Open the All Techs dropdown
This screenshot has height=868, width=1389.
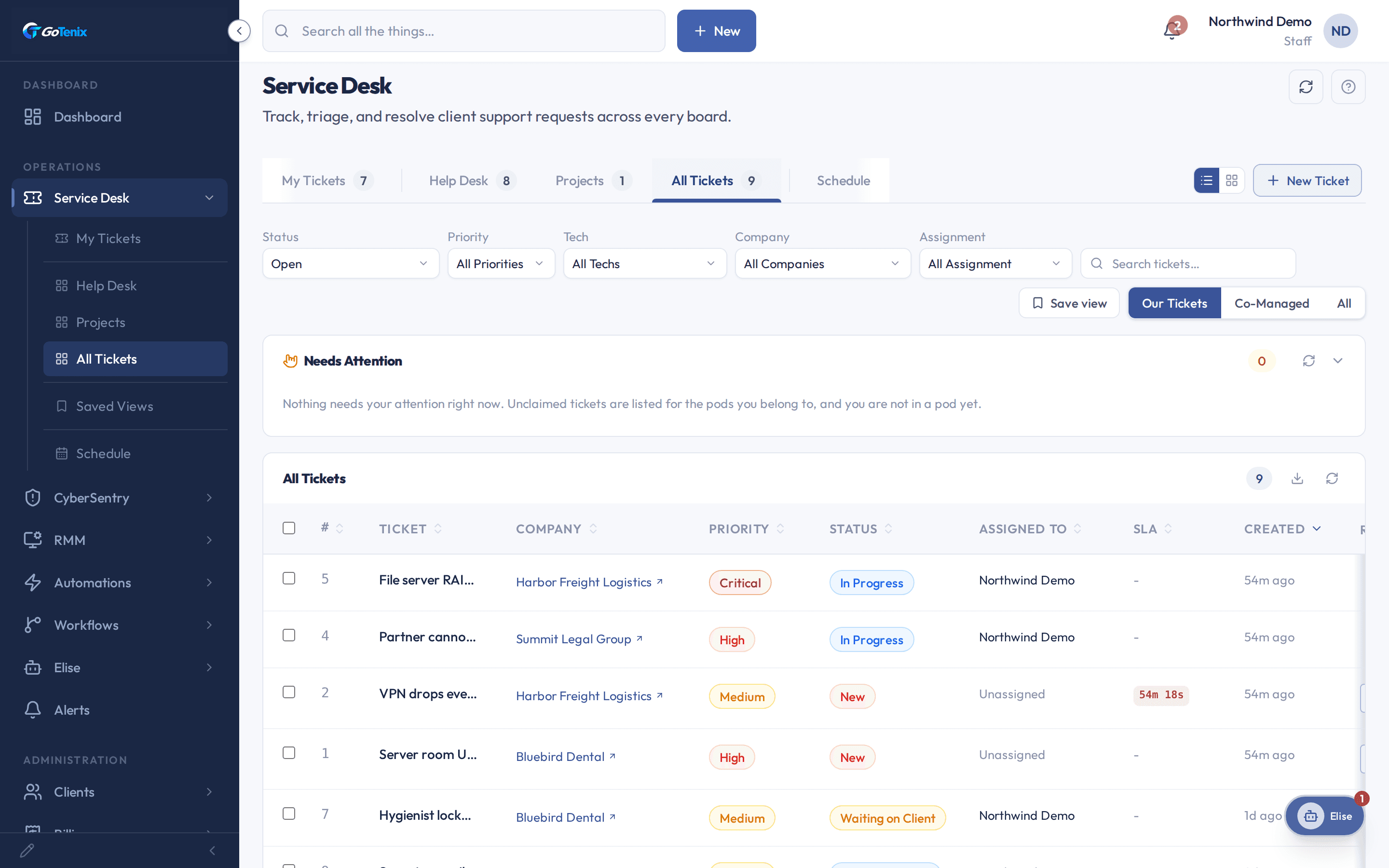pos(644,263)
